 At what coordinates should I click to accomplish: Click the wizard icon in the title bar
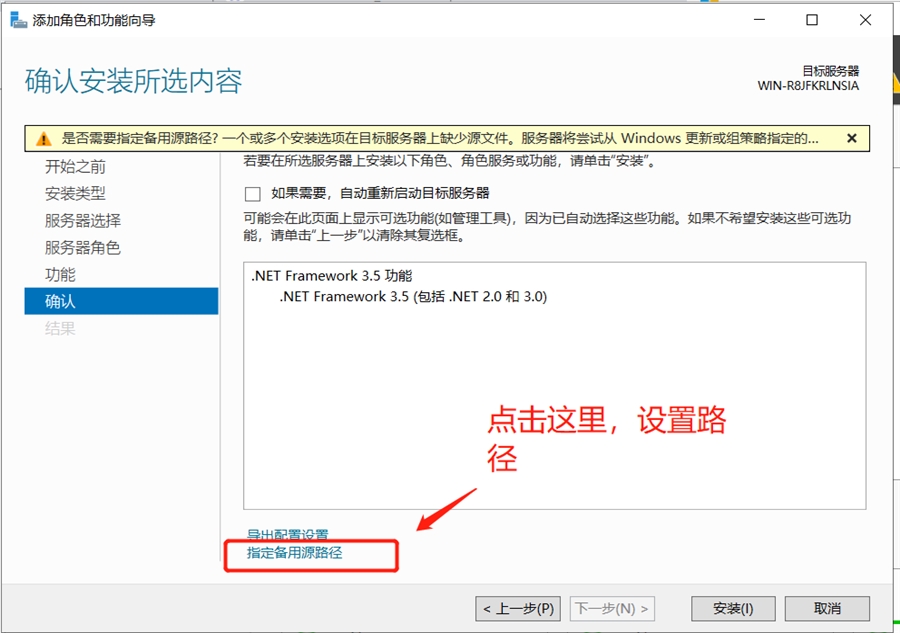pyautogui.click(x=18, y=20)
